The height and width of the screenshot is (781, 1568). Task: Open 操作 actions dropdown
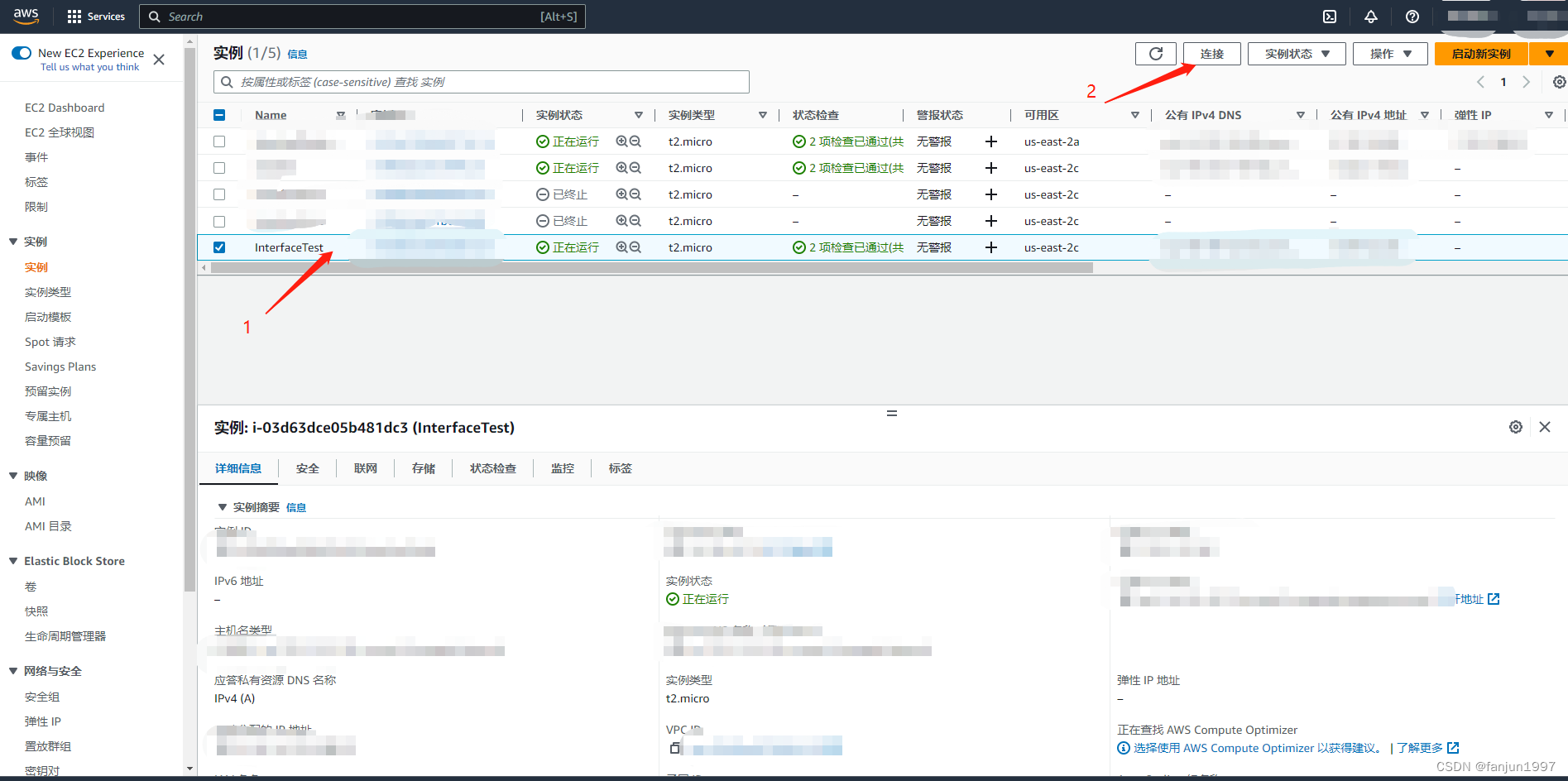(1390, 54)
